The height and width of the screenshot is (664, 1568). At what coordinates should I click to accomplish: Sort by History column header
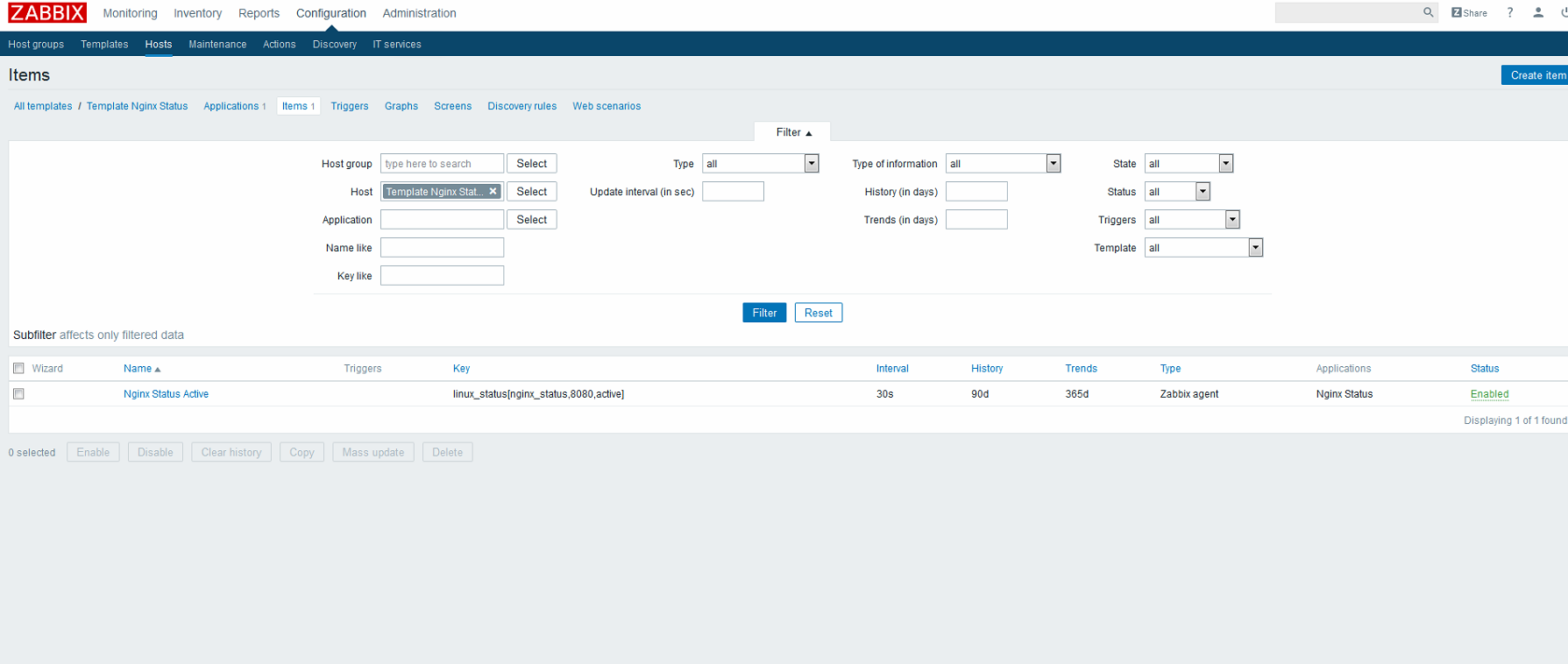point(987,369)
